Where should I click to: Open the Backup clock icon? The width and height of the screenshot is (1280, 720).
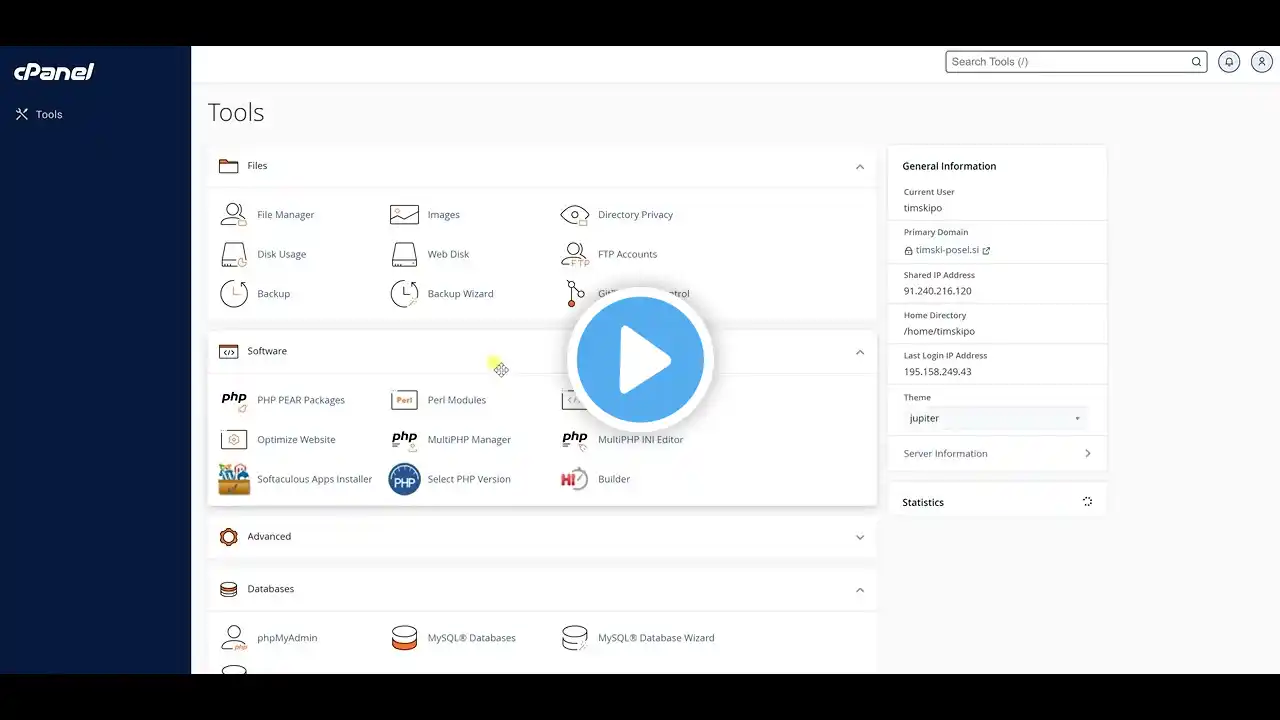234,294
